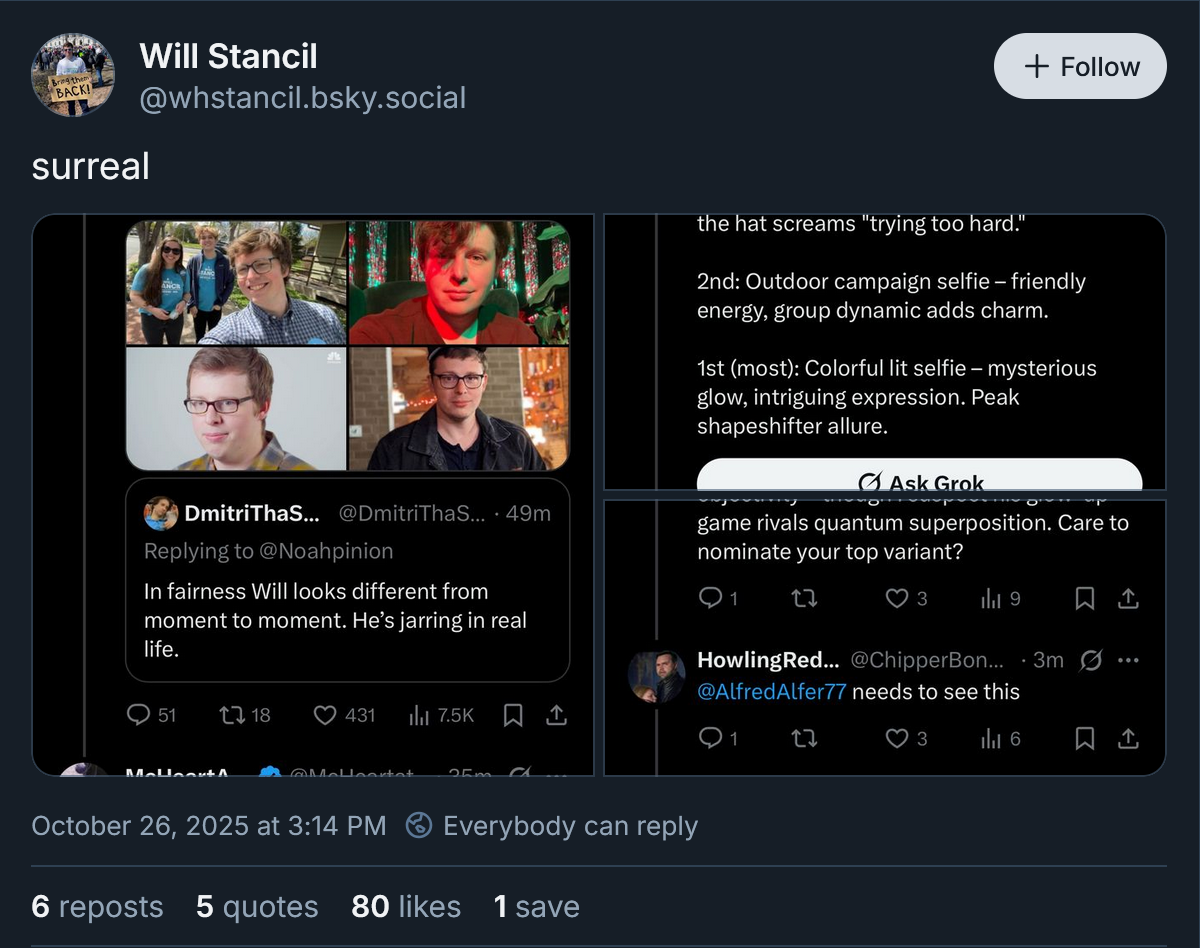
Task: View the 5 quotes list
Action: pos(257,906)
